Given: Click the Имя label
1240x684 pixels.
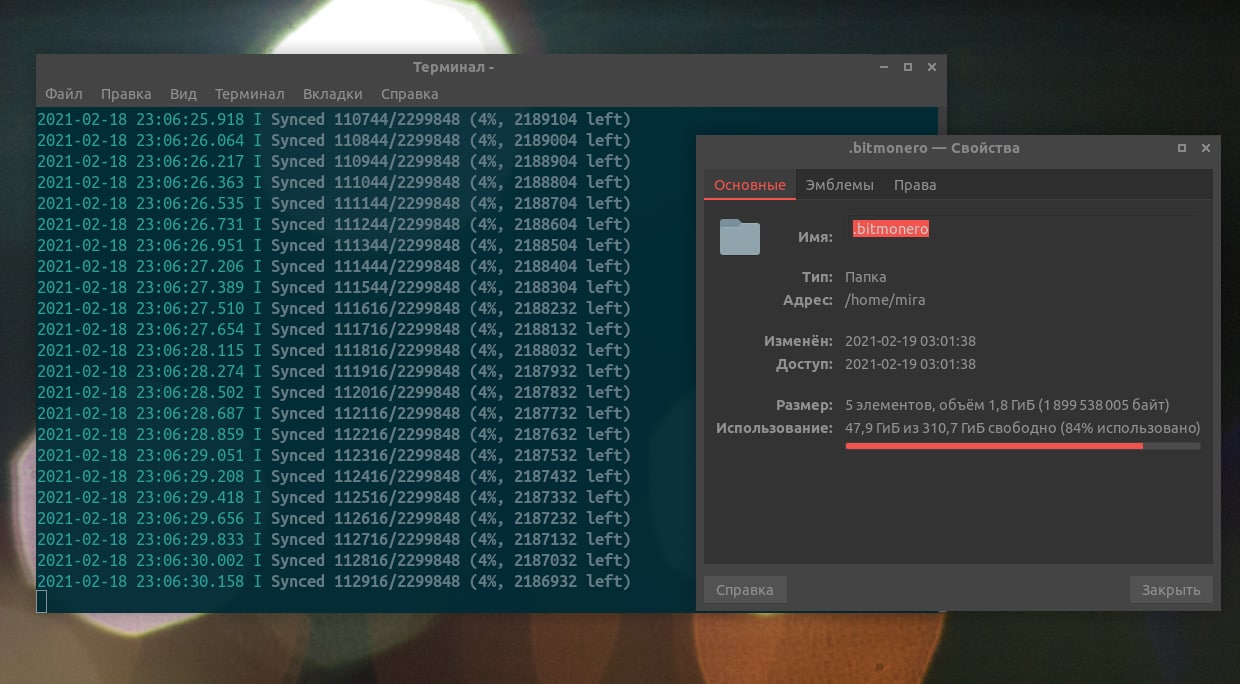Looking at the screenshot, I should (x=815, y=237).
